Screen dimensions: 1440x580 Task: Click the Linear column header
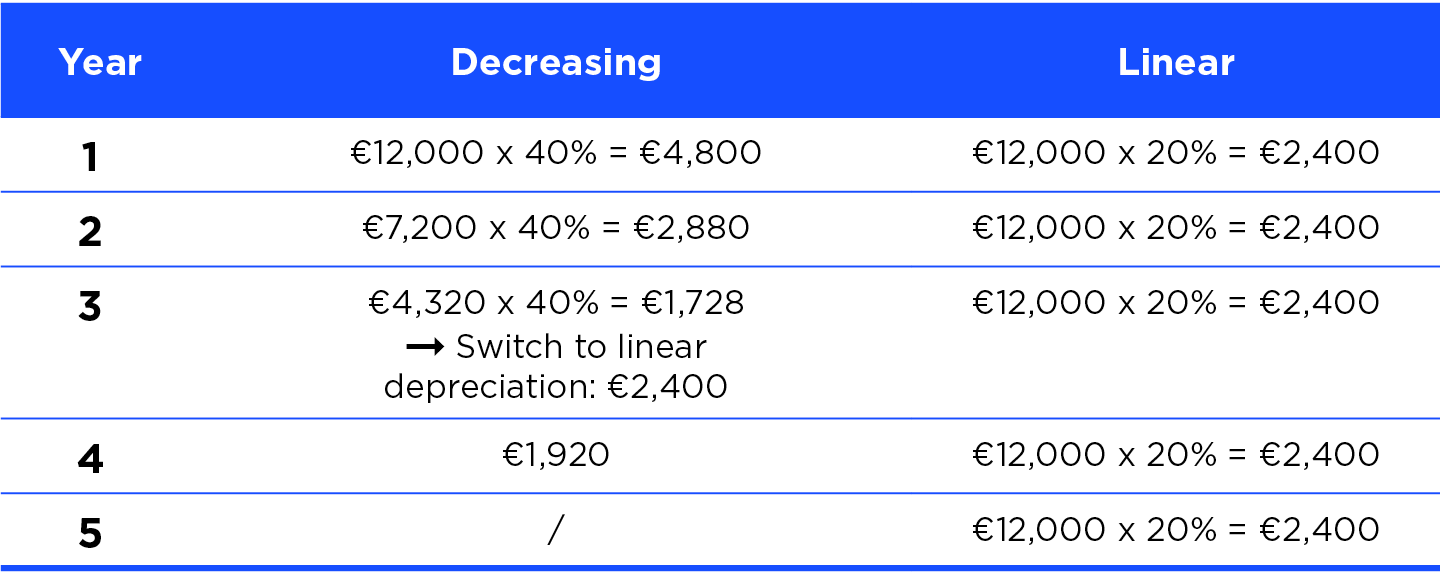(1176, 63)
